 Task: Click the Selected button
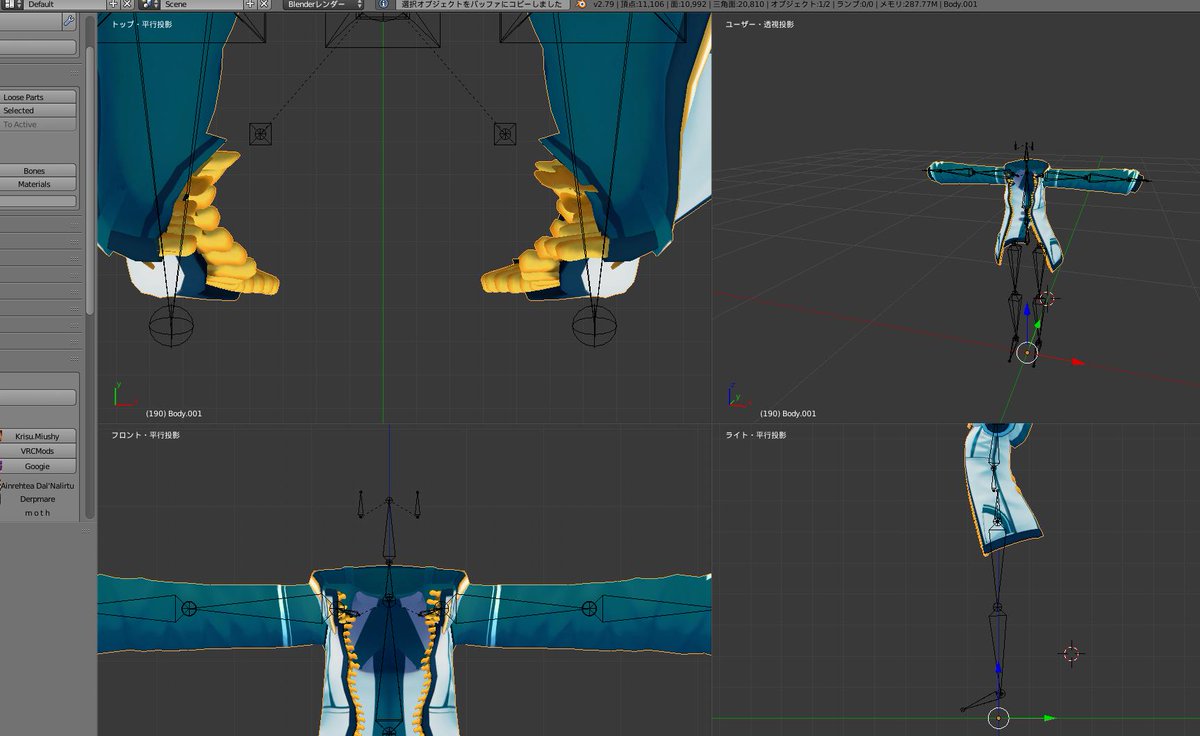click(x=39, y=110)
